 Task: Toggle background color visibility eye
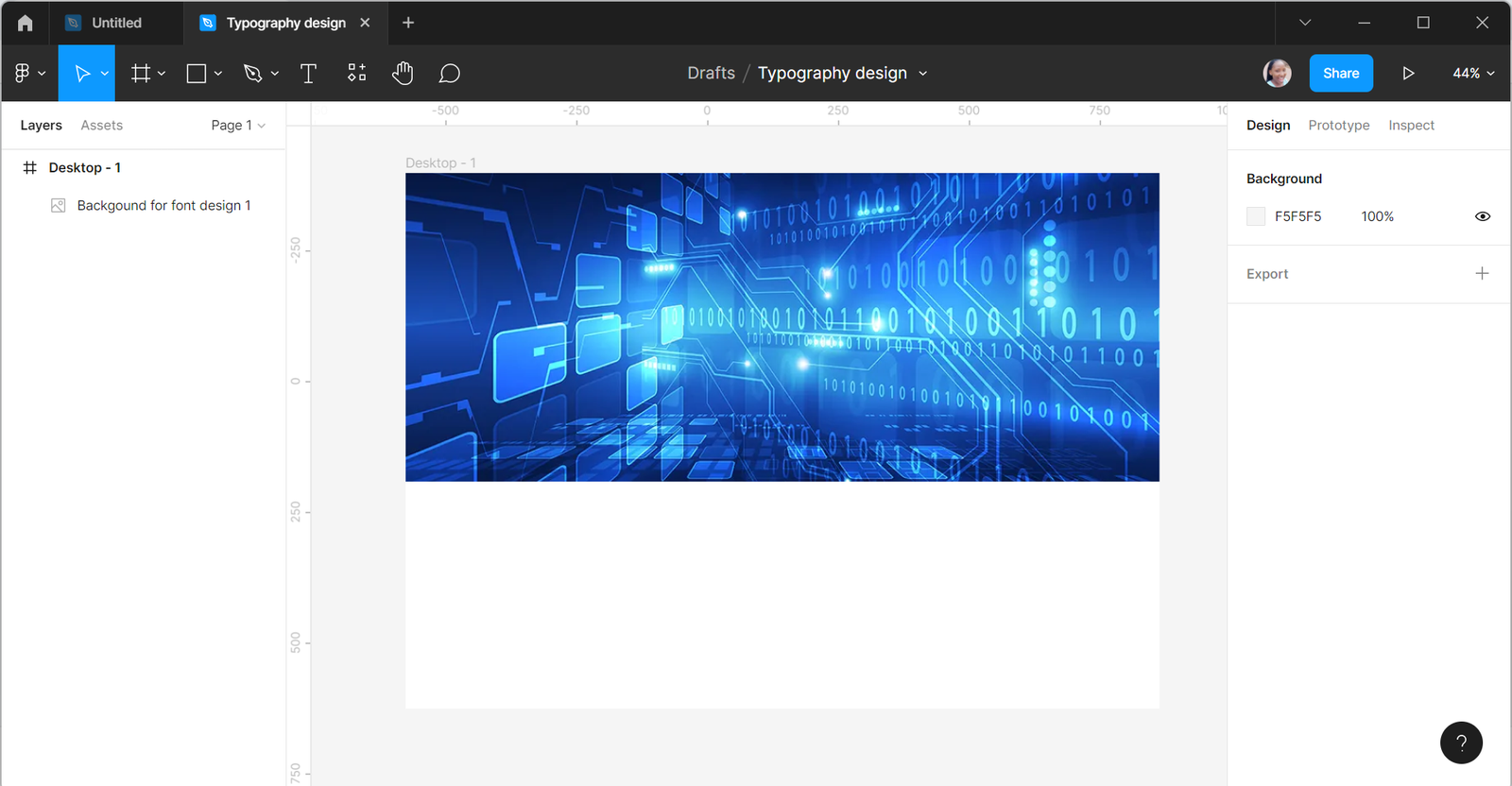coord(1482,216)
